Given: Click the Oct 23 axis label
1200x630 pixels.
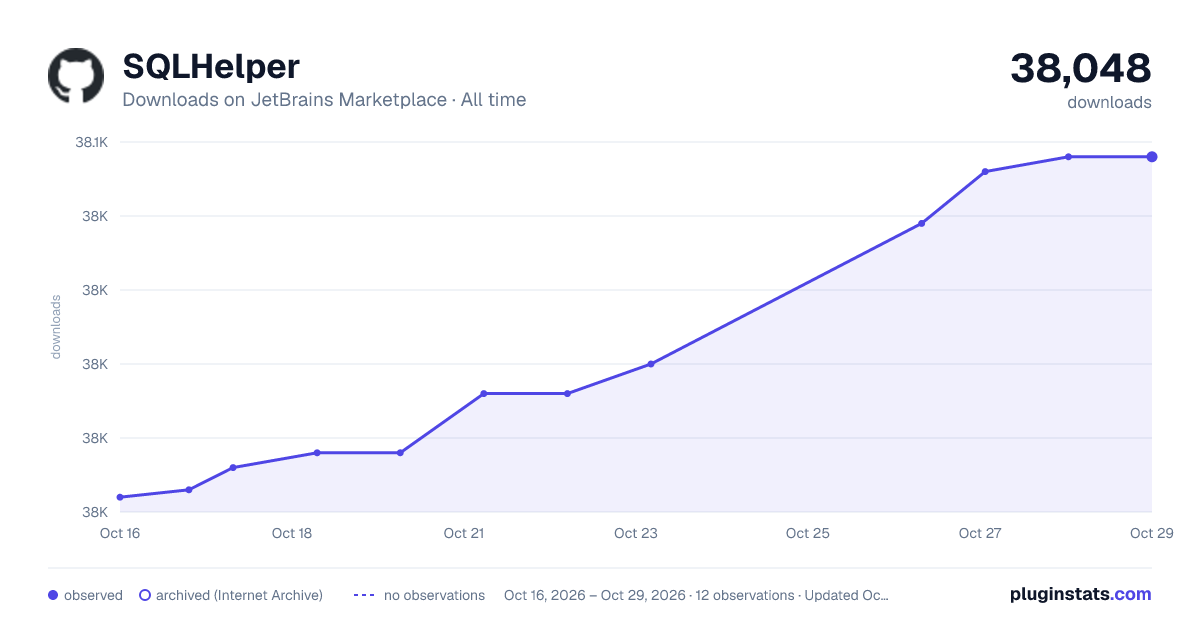Looking at the screenshot, I should pyautogui.click(x=636, y=533).
